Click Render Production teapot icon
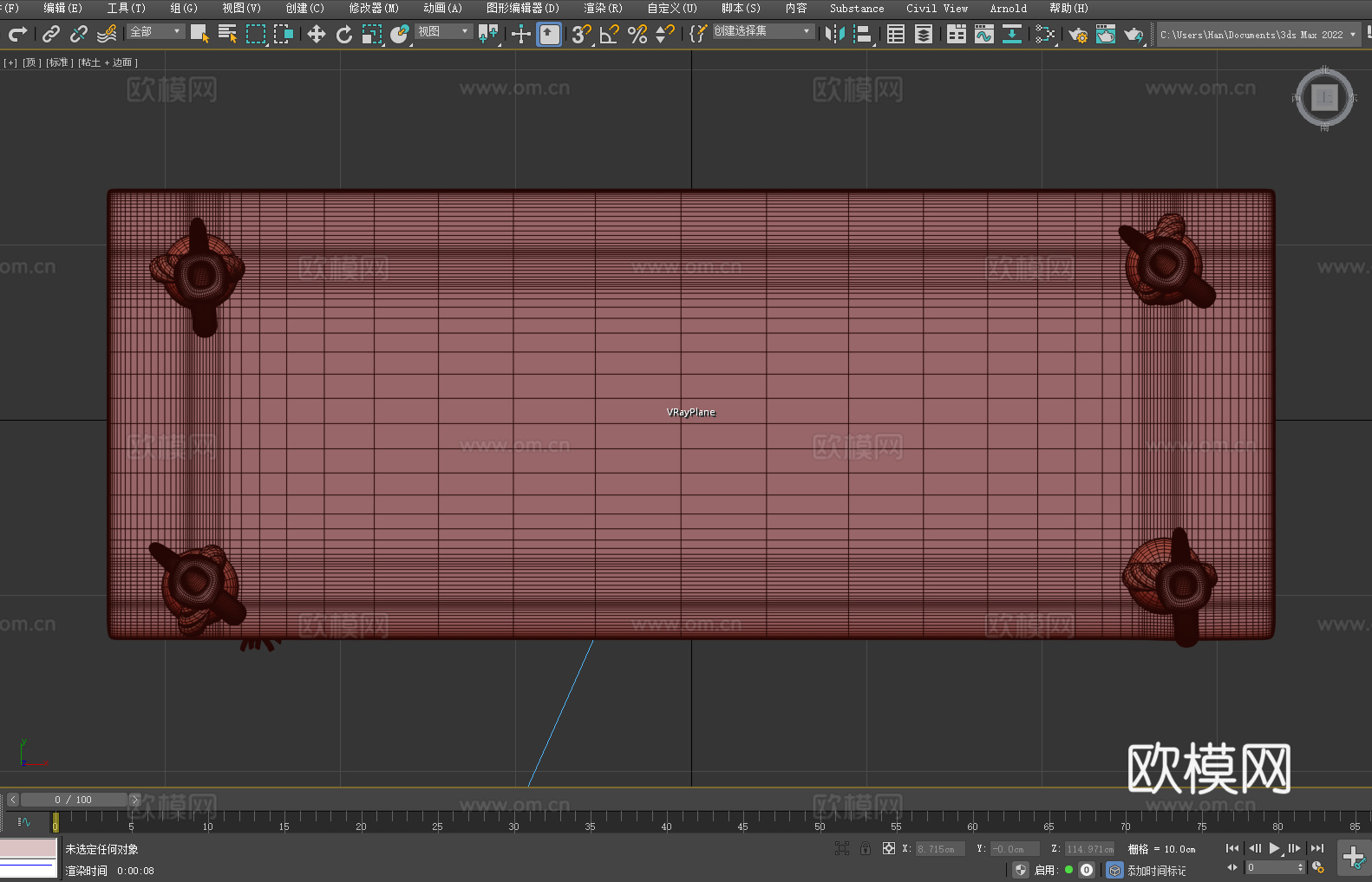Image resolution: width=1372 pixels, height=882 pixels. 1134,34
